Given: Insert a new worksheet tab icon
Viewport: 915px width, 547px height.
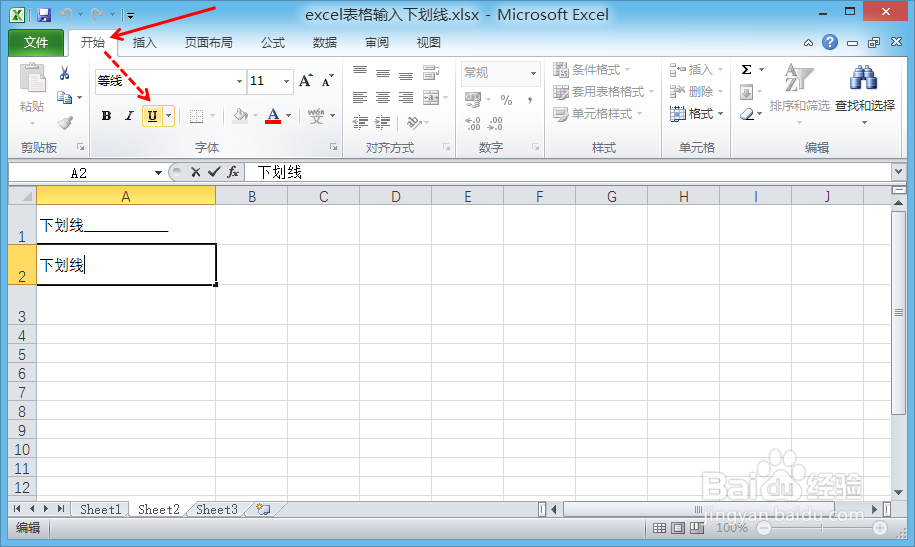Looking at the screenshot, I should (263, 509).
